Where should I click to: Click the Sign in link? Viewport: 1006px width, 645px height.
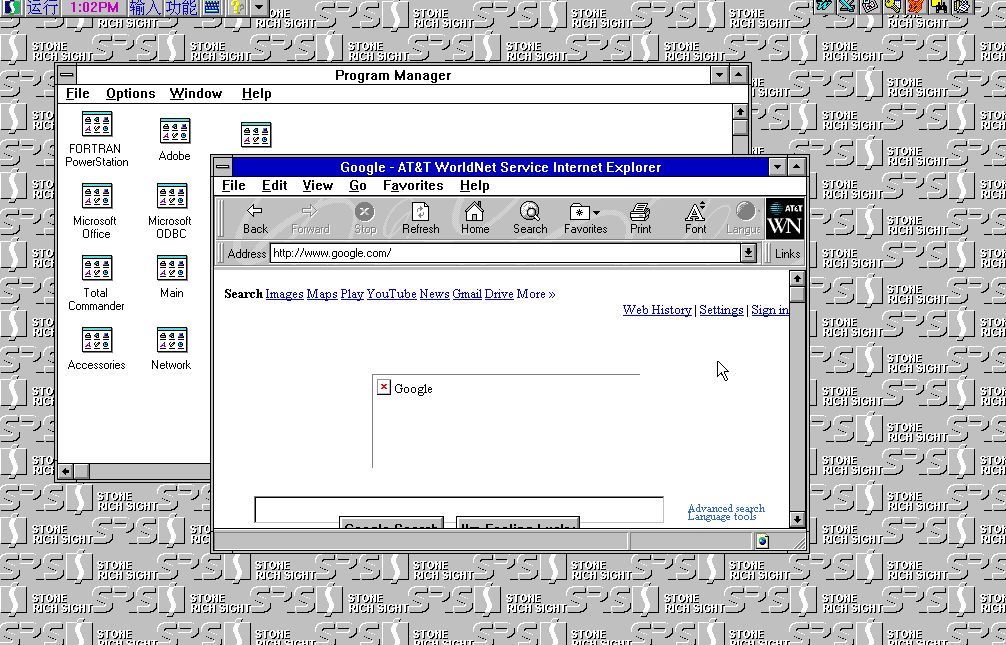770,310
